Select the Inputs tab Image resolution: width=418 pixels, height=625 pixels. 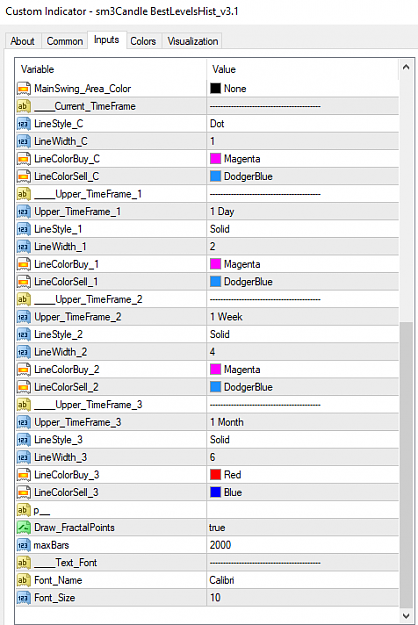tap(106, 40)
